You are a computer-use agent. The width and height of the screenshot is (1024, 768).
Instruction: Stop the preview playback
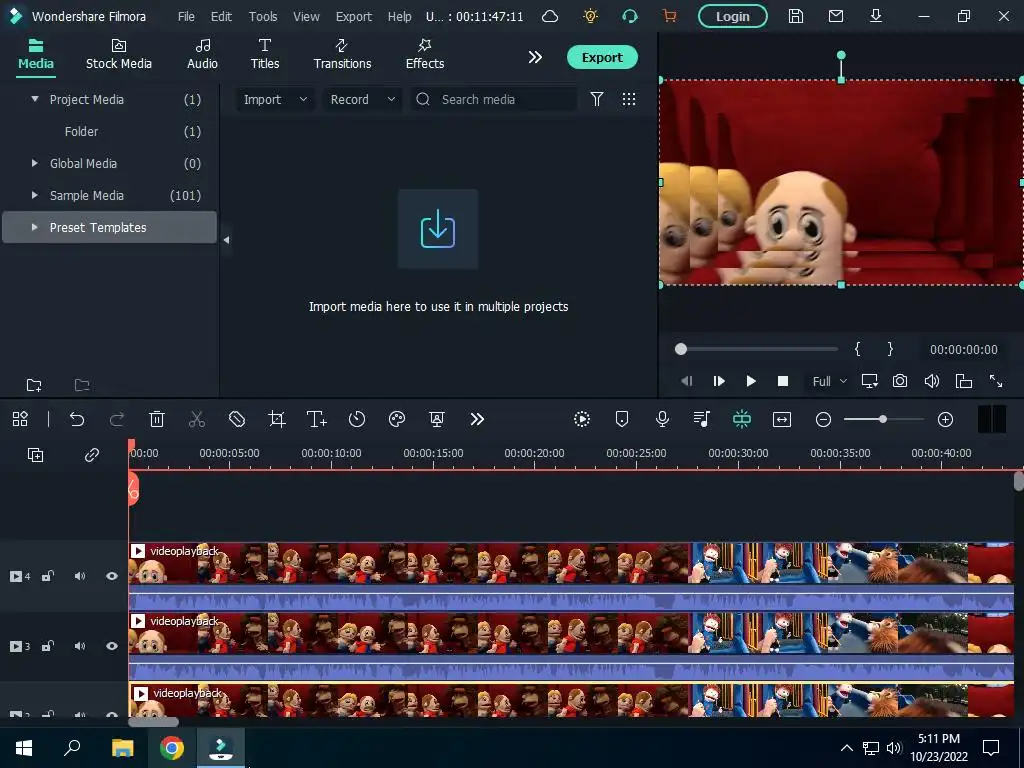pos(782,381)
